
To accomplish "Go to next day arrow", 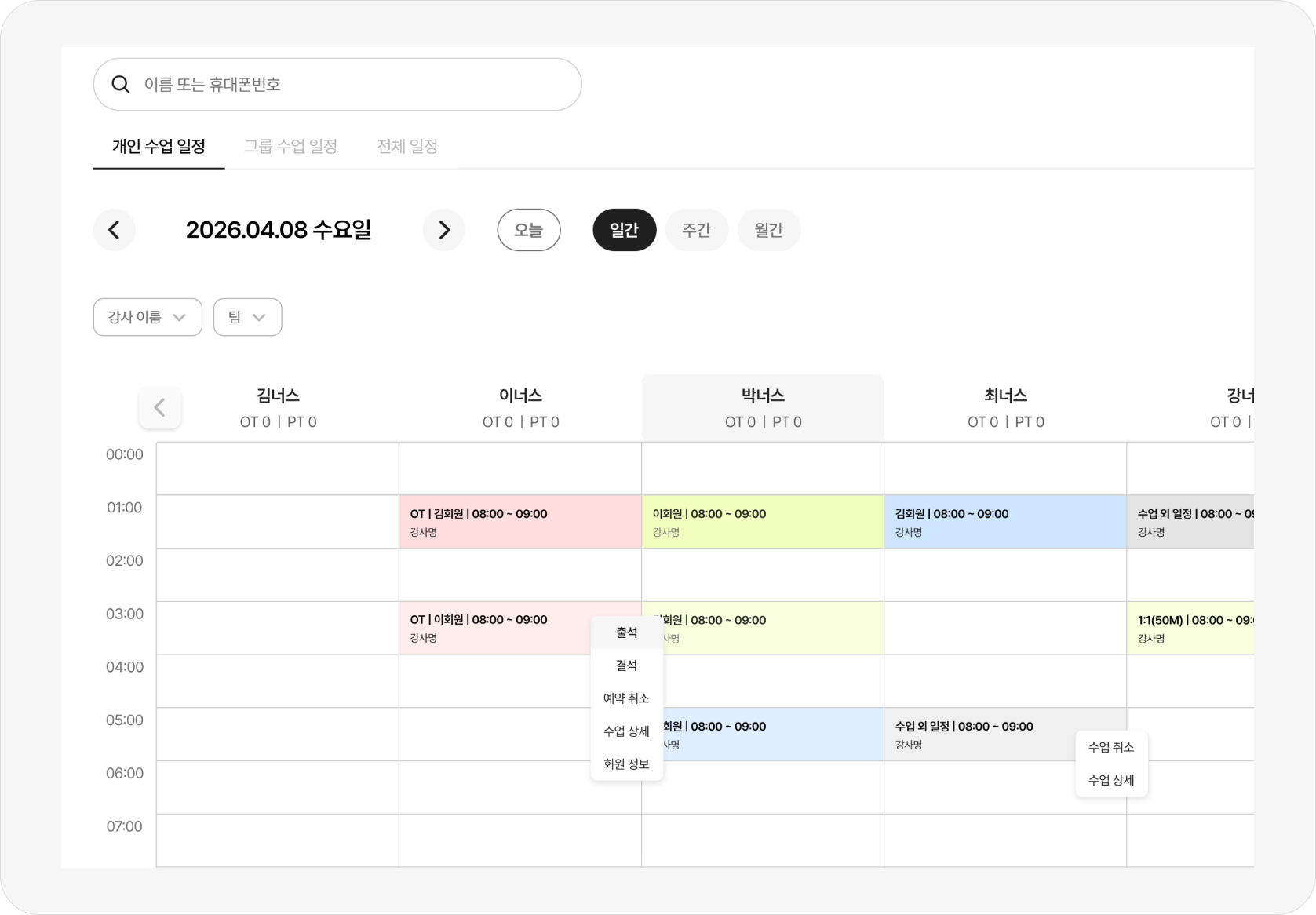I will tap(444, 230).
